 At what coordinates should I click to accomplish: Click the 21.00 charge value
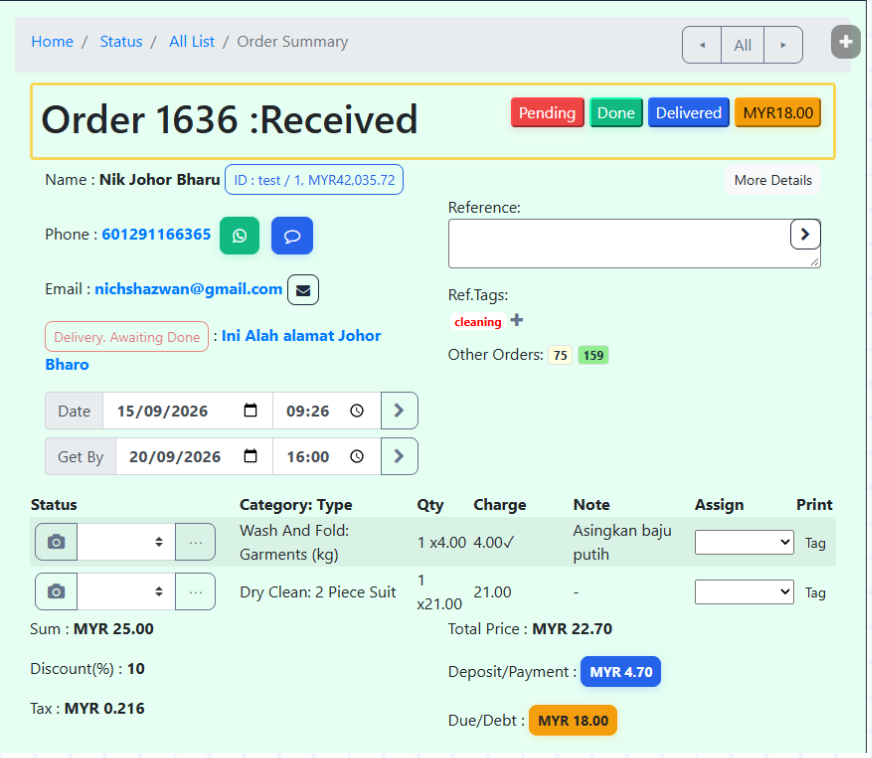coord(492,592)
